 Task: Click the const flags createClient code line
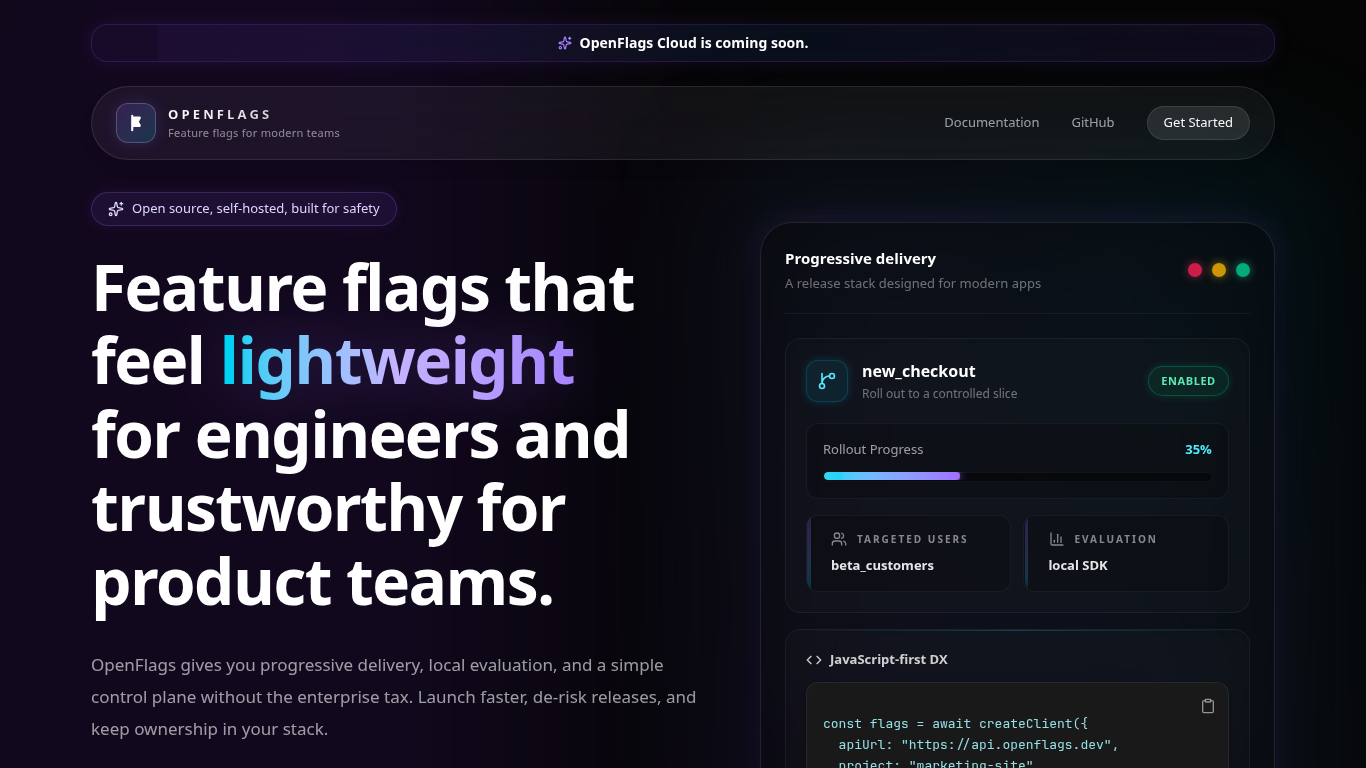(955, 723)
